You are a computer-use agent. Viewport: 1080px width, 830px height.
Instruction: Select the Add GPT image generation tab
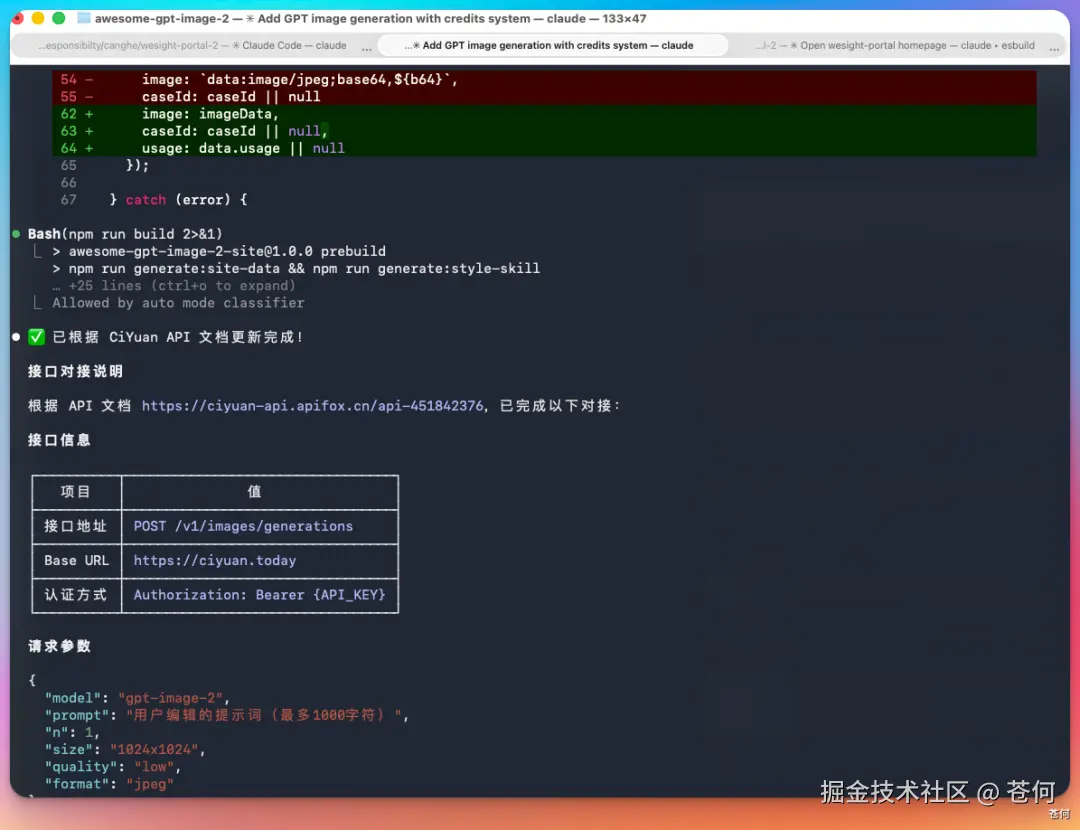553,45
